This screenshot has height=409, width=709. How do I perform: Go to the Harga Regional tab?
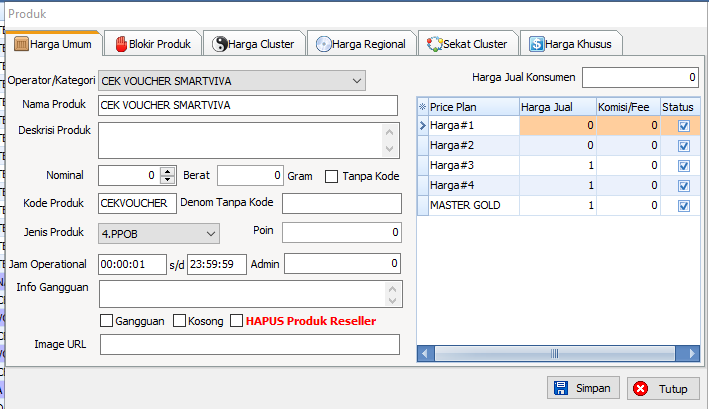(x=361, y=44)
